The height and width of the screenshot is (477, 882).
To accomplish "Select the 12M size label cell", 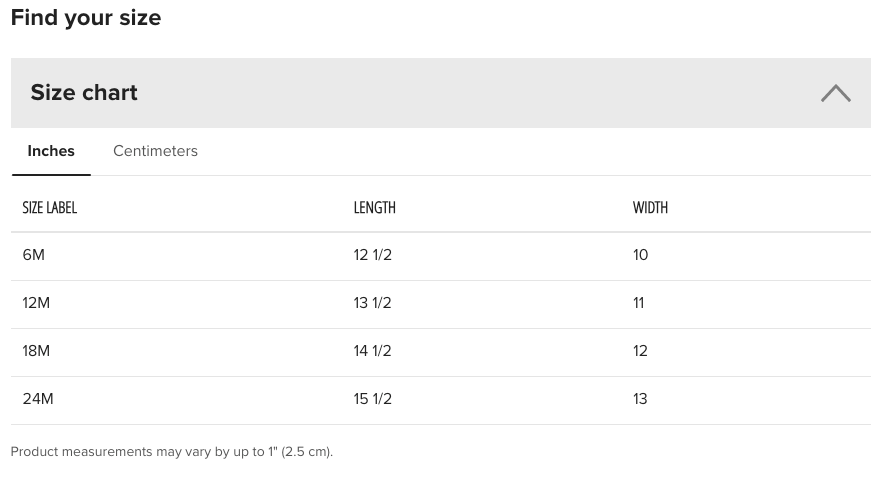I will (x=36, y=303).
